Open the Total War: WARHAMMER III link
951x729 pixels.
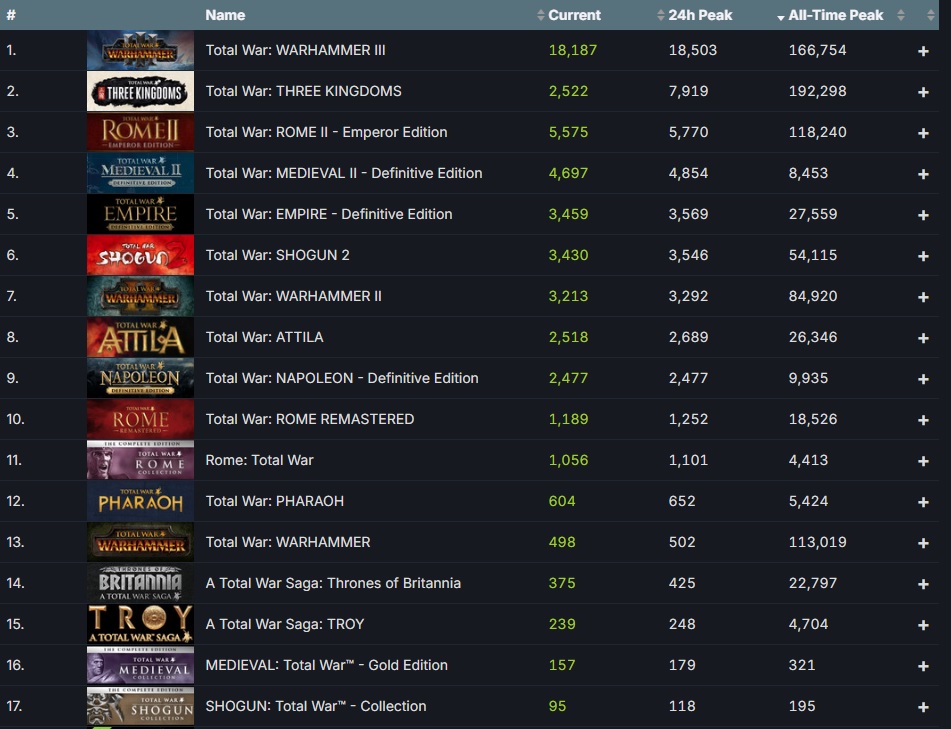click(x=295, y=50)
